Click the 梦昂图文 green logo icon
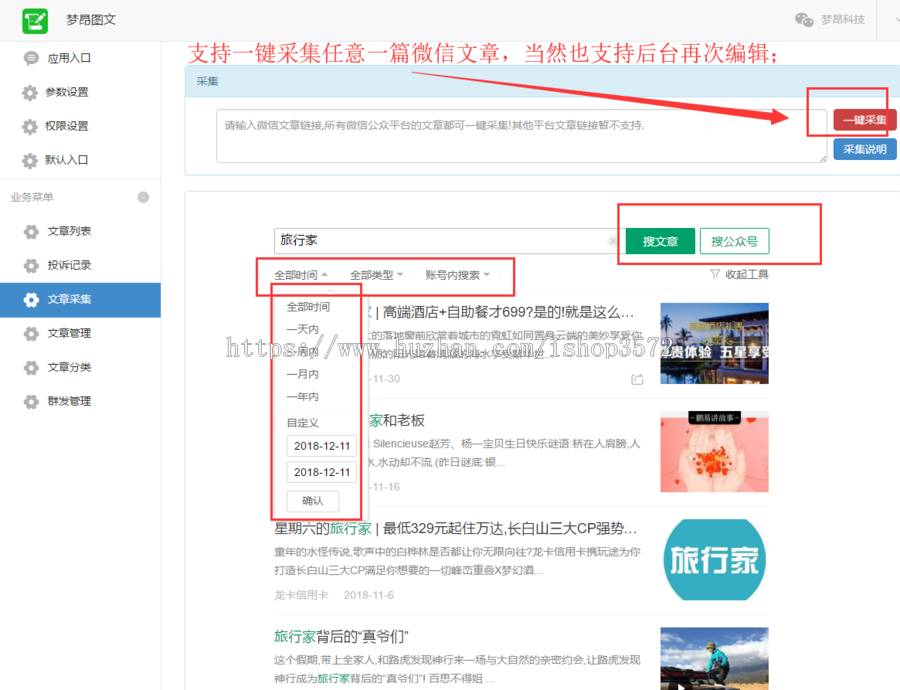 coord(35,18)
